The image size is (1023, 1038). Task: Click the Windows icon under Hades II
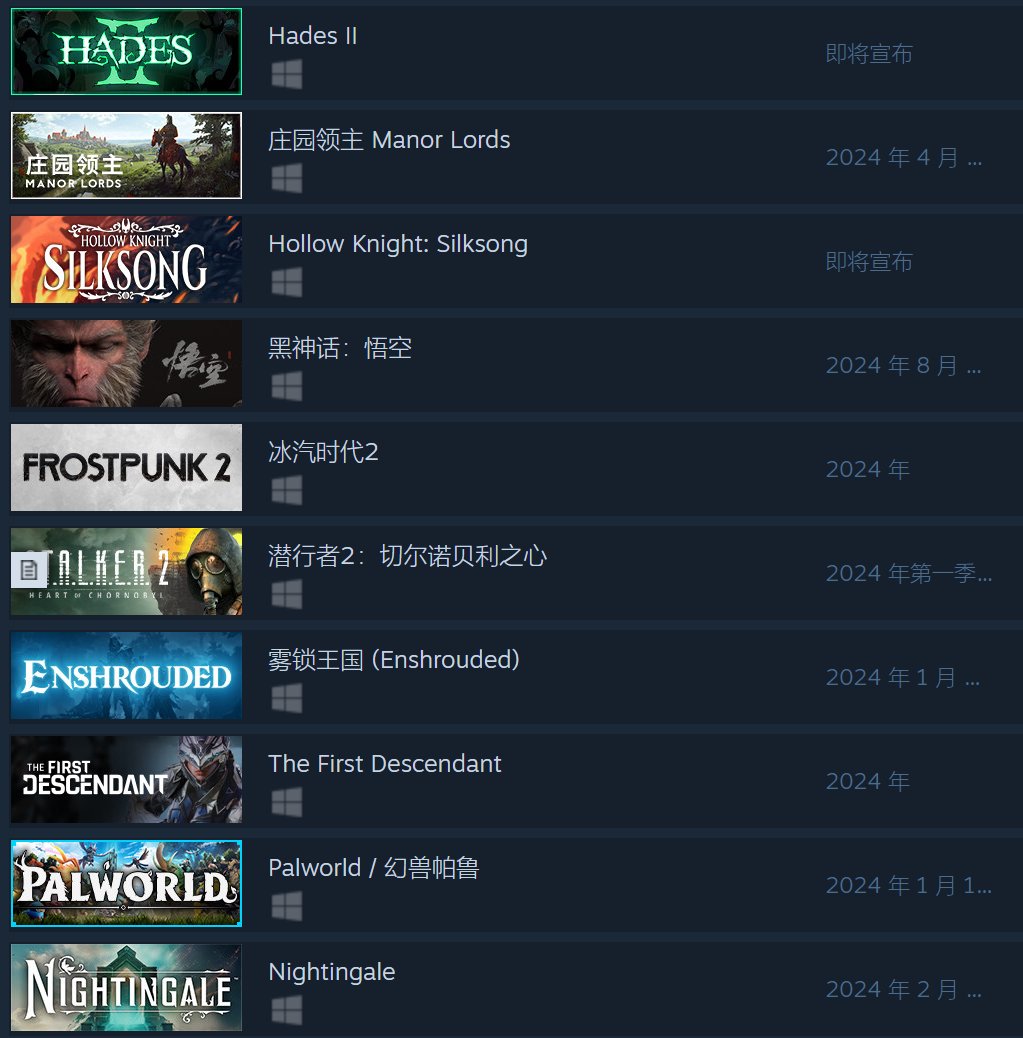click(x=287, y=74)
